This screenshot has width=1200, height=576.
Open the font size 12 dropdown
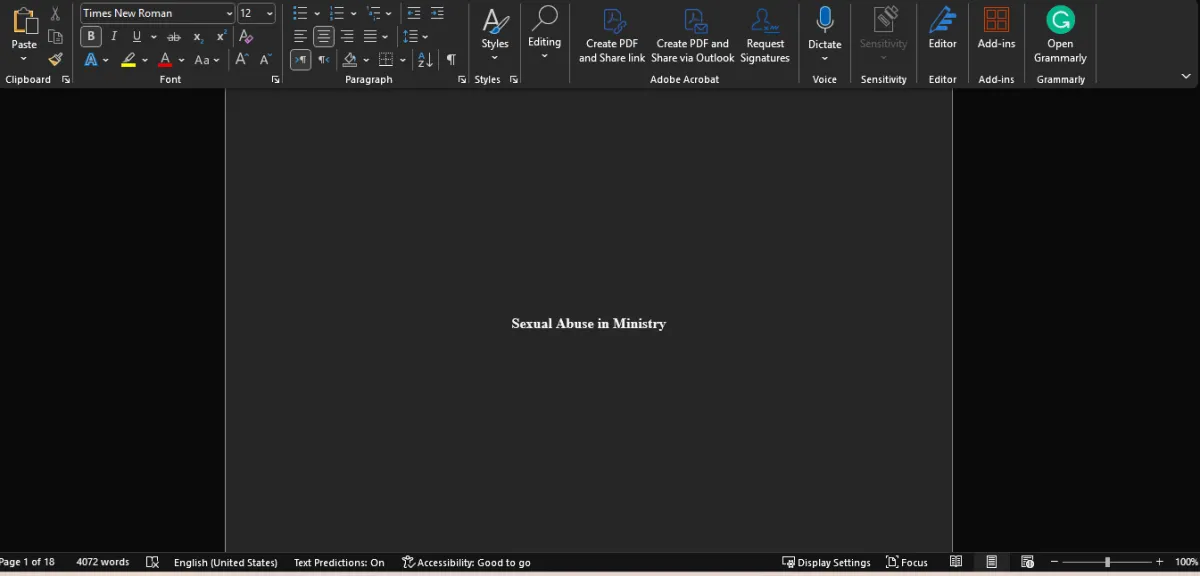click(x=270, y=13)
